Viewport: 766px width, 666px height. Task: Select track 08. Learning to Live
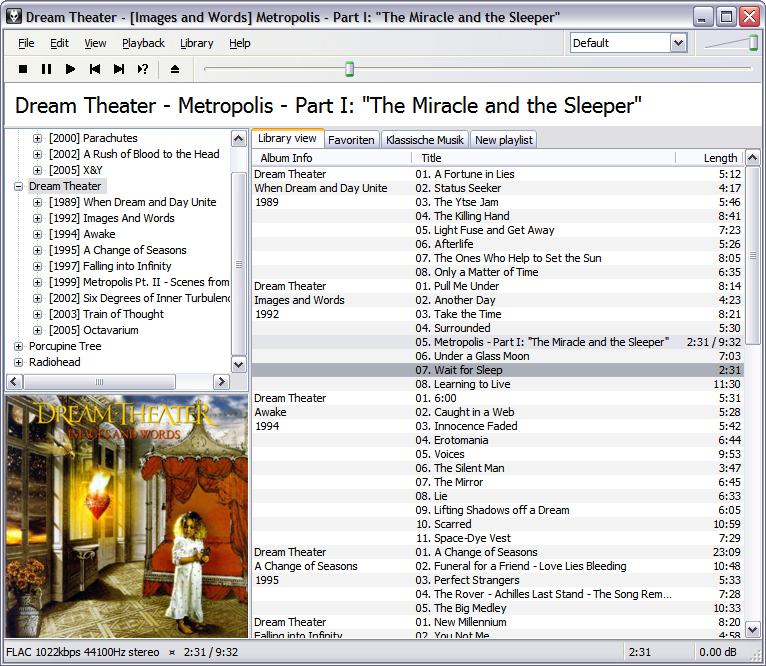tap(498, 384)
